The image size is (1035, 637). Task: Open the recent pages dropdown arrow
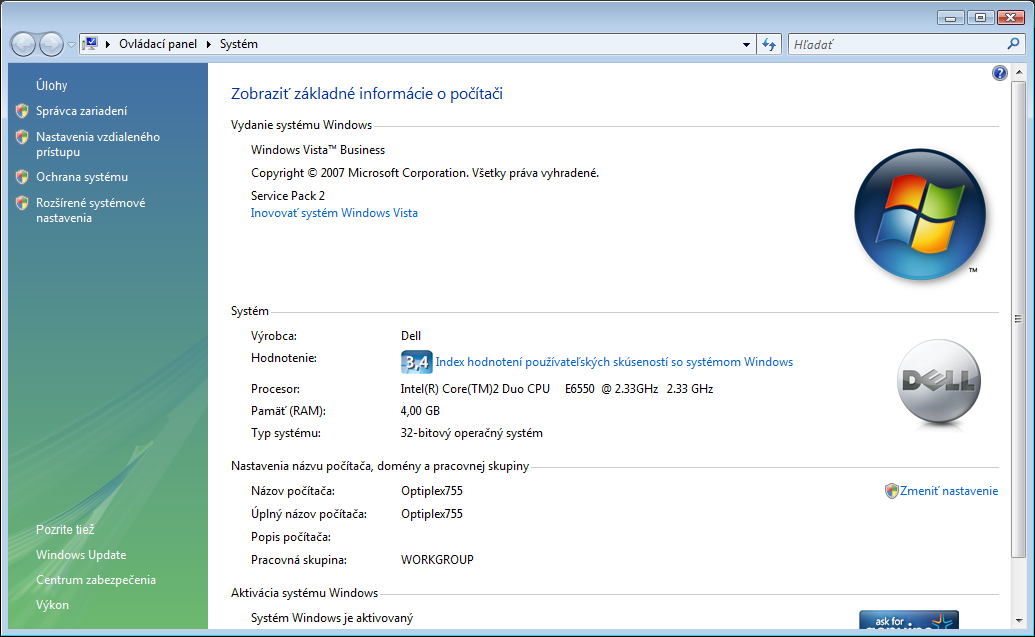71,45
